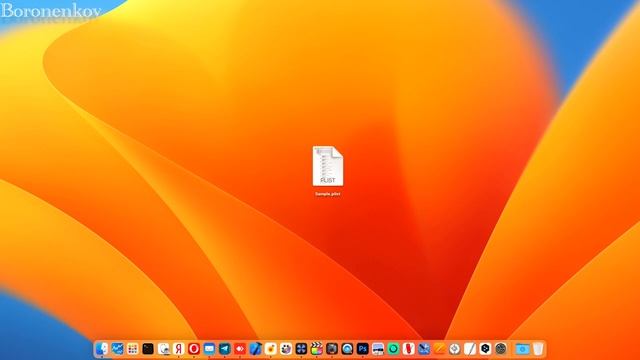The height and width of the screenshot is (360, 640).
Task: Open Launchpad from the Dock
Action: tap(132, 349)
